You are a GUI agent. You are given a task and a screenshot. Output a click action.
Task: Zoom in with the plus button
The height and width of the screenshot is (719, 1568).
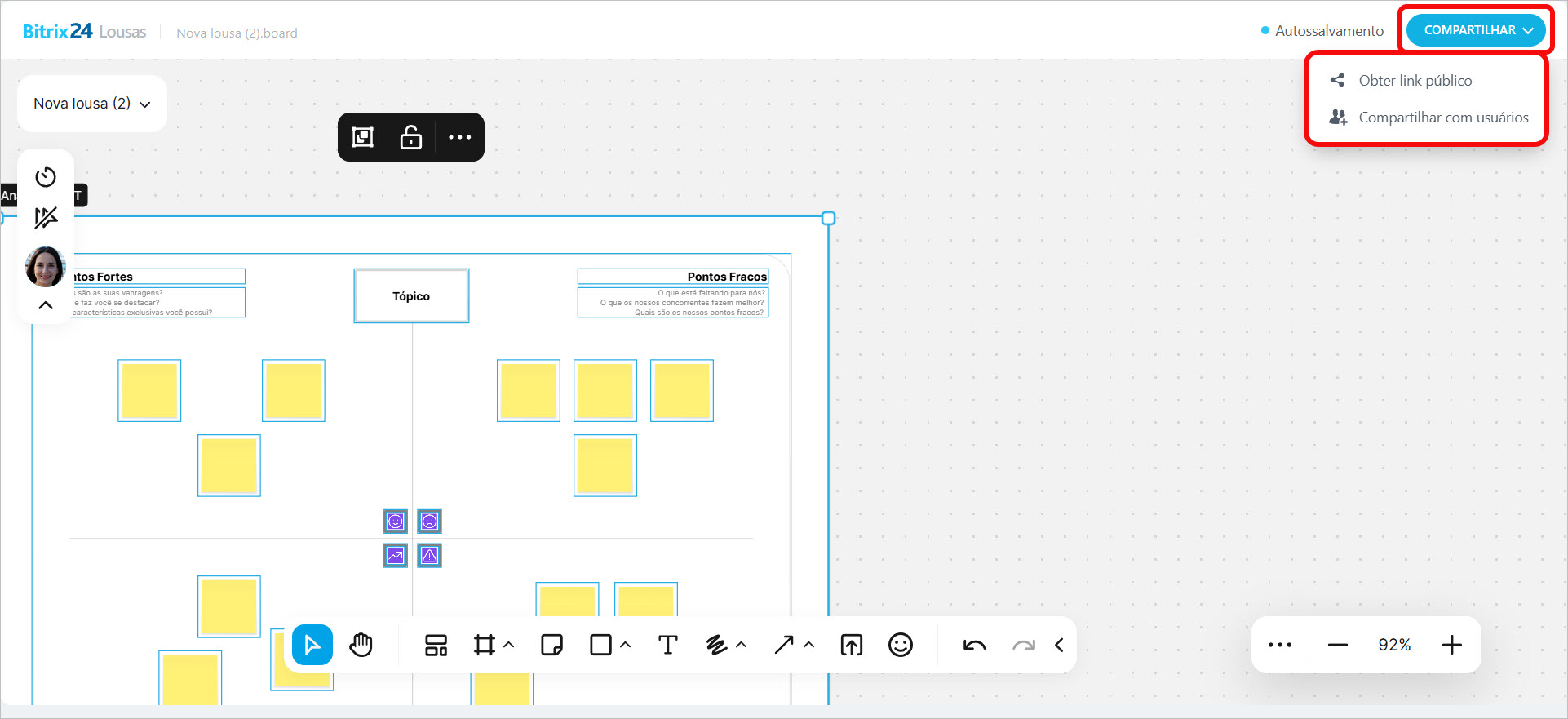point(1451,646)
